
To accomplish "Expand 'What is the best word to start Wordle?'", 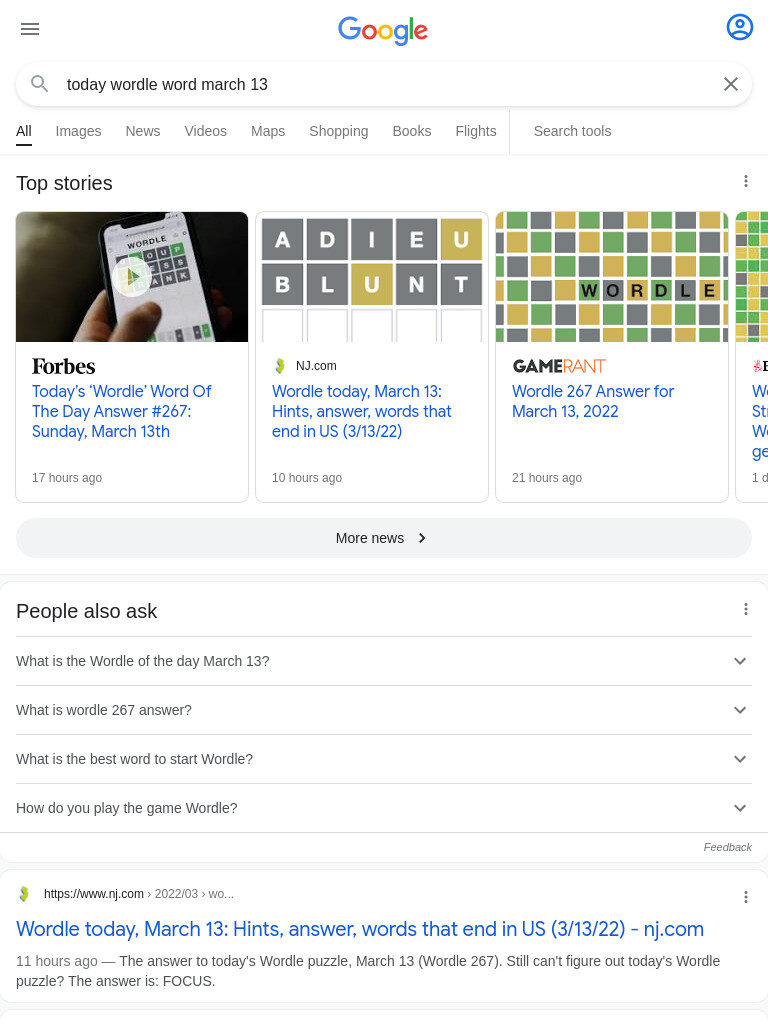I will (383, 759).
